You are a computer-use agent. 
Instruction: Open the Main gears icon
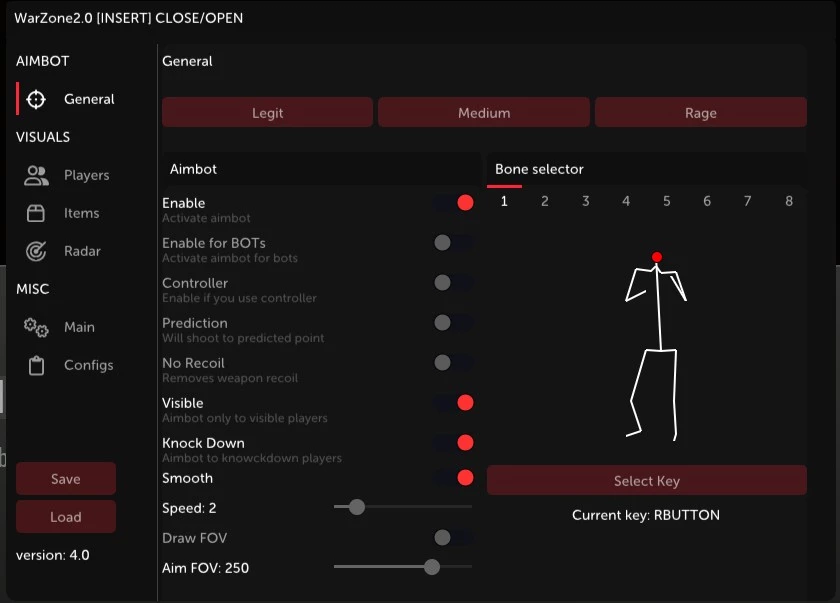click(x=36, y=327)
